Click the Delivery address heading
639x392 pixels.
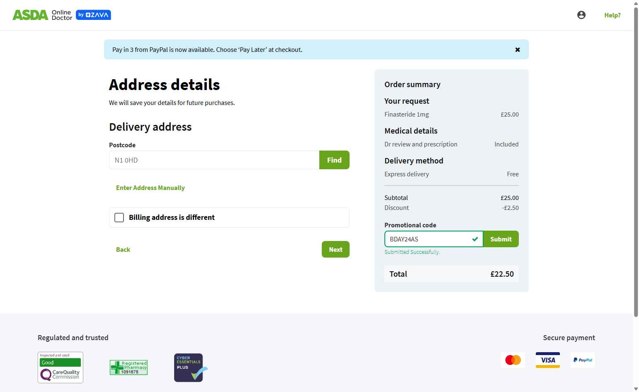(150, 127)
